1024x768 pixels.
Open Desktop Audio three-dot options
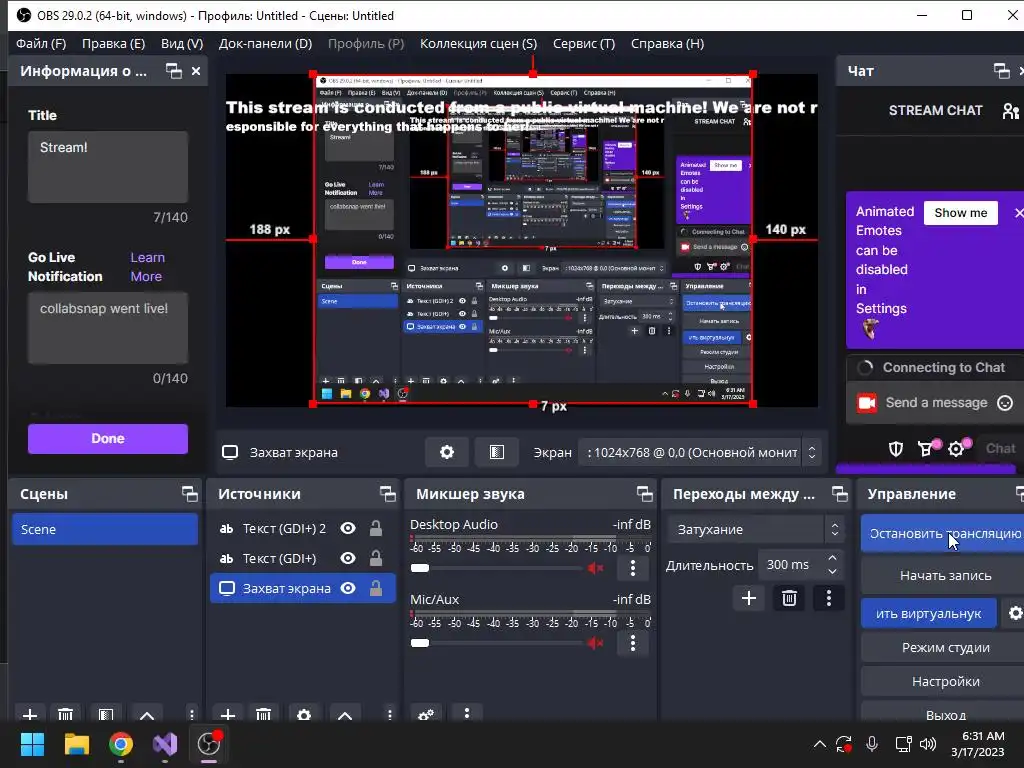(x=632, y=568)
